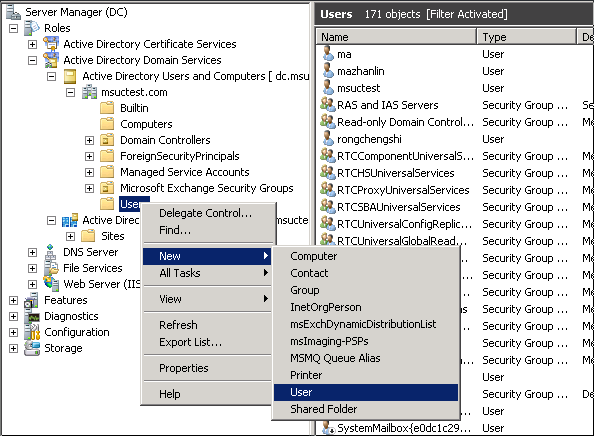Select MSMQ Queue Alias in New submenu
The height and width of the screenshot is (436, 594).
pyautogui.click(x=366, y=358)
